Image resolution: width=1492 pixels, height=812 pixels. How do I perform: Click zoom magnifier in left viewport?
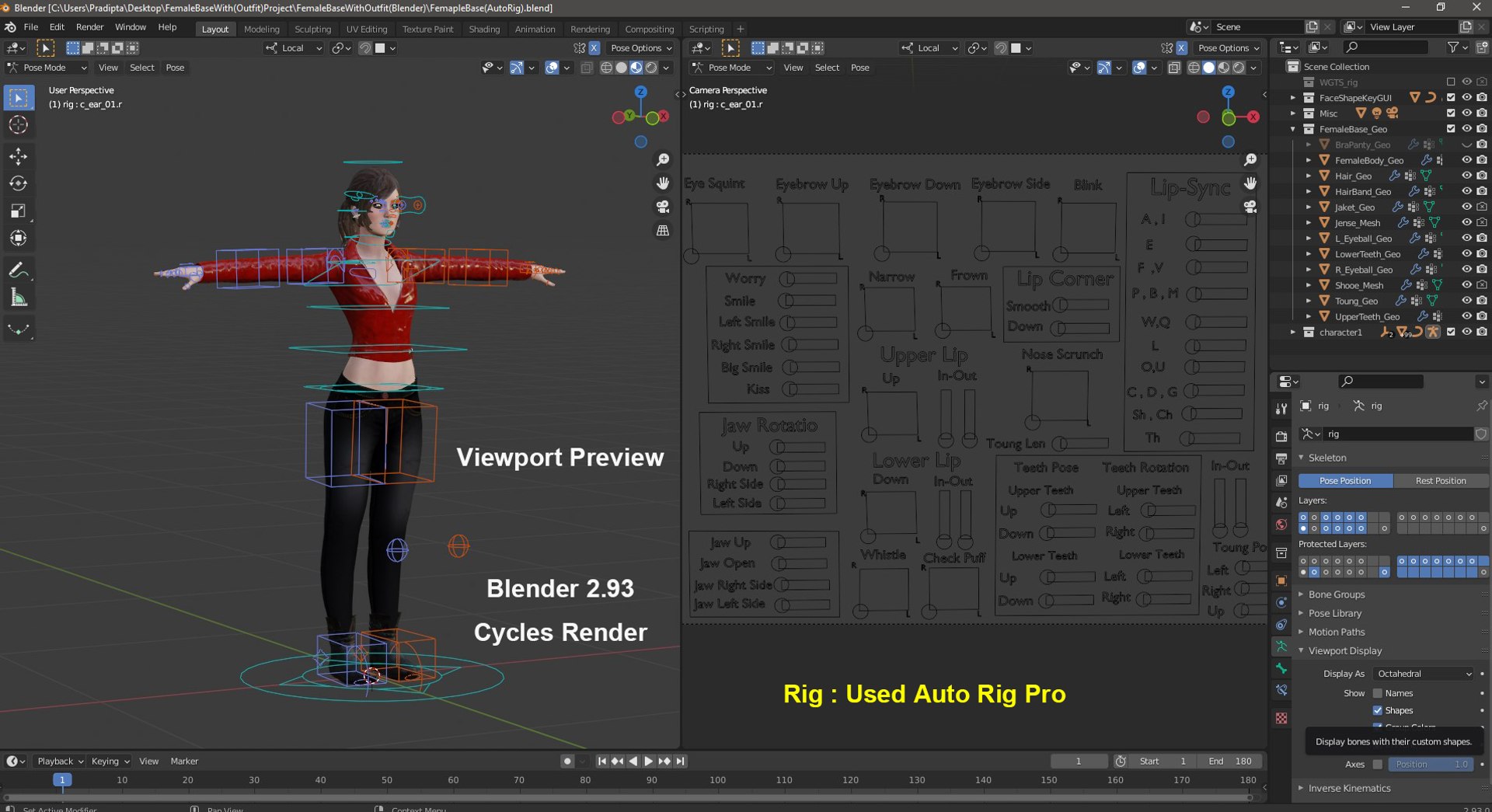click(663, 159)
